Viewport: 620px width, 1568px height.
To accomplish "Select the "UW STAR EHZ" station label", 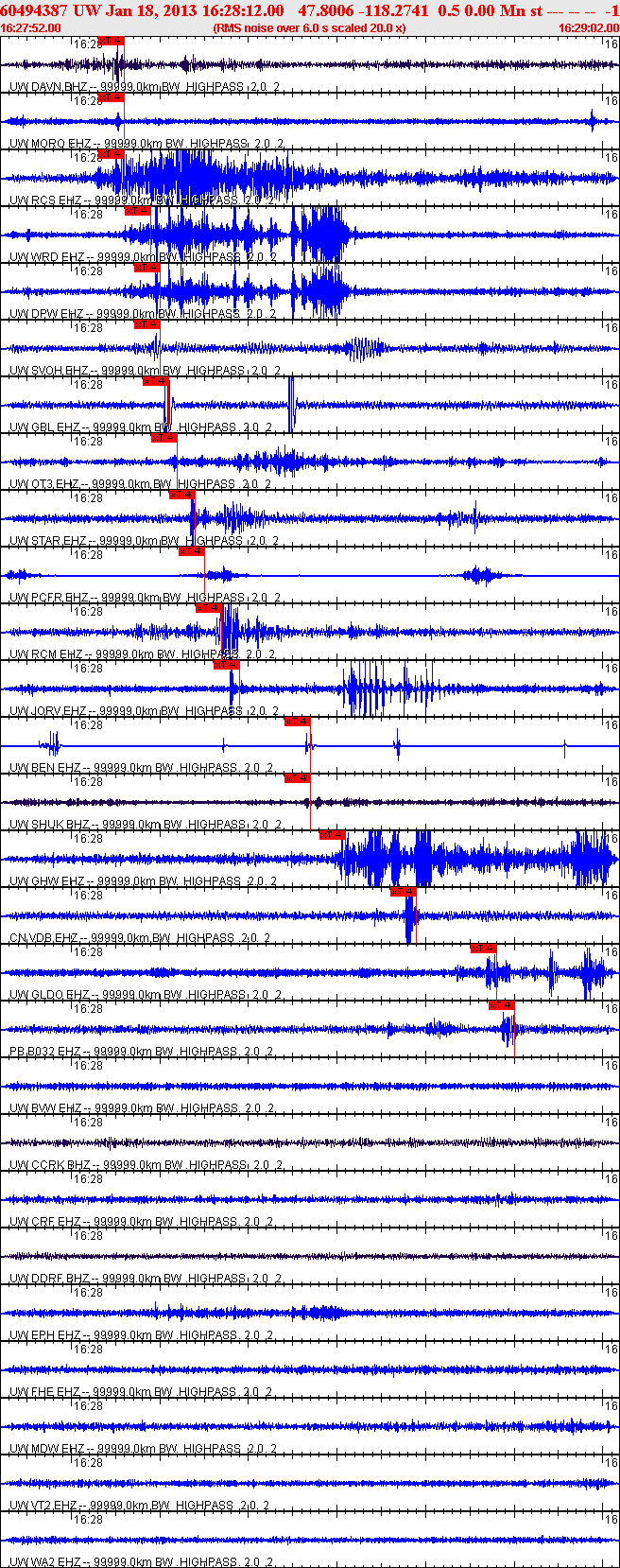I will [x=48, y=541].
